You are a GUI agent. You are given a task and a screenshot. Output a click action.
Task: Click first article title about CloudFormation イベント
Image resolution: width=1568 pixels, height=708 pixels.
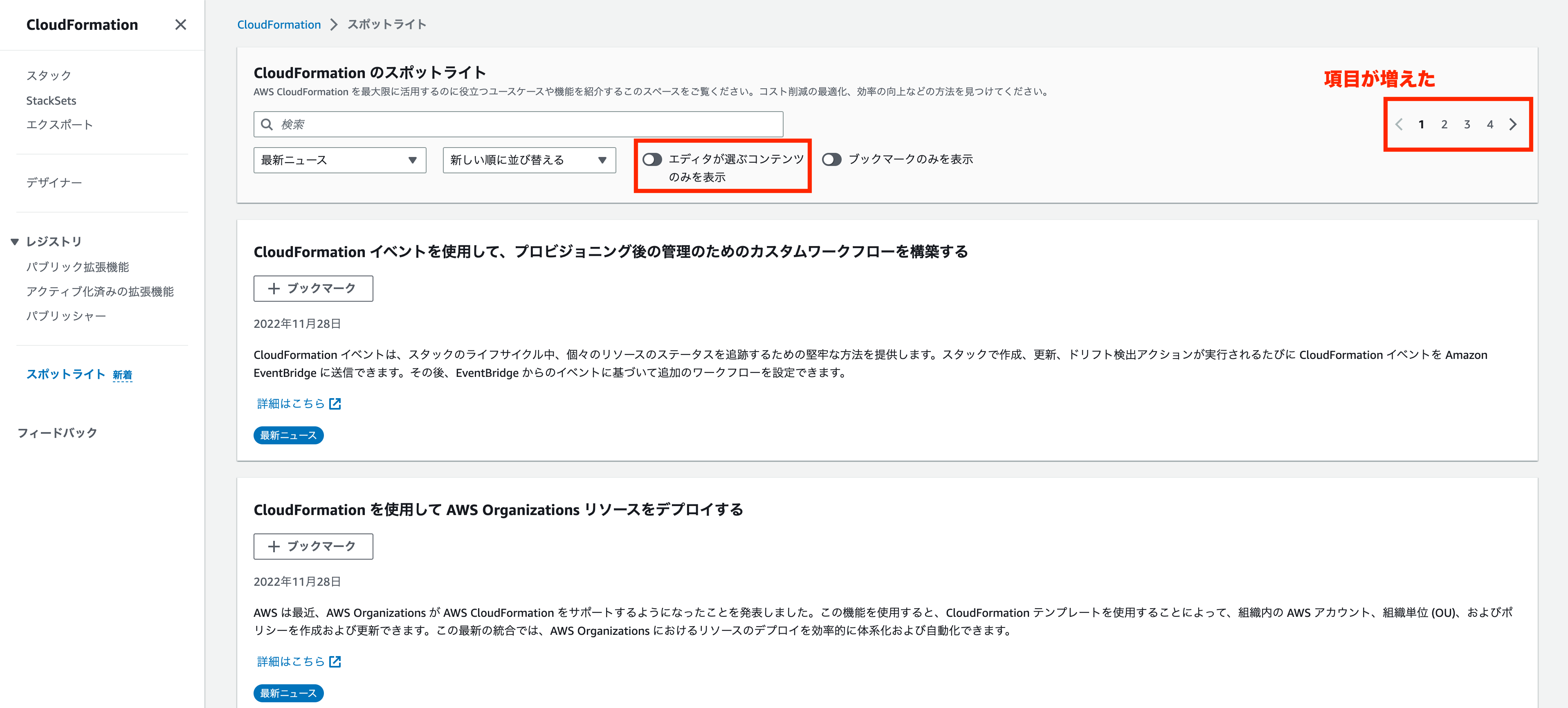611,252
